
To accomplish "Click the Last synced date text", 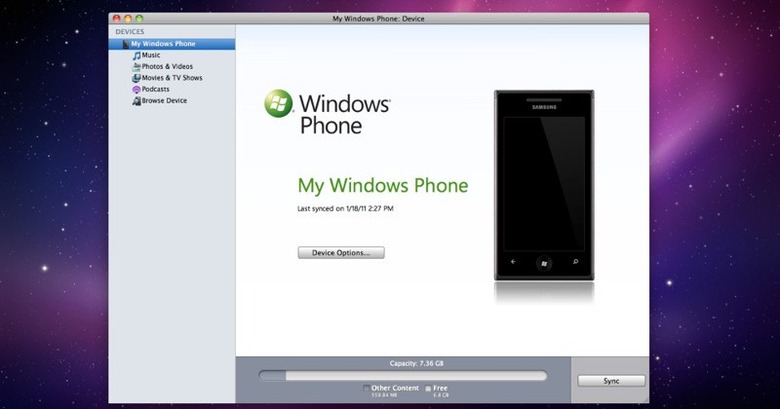I will [345, 208].
